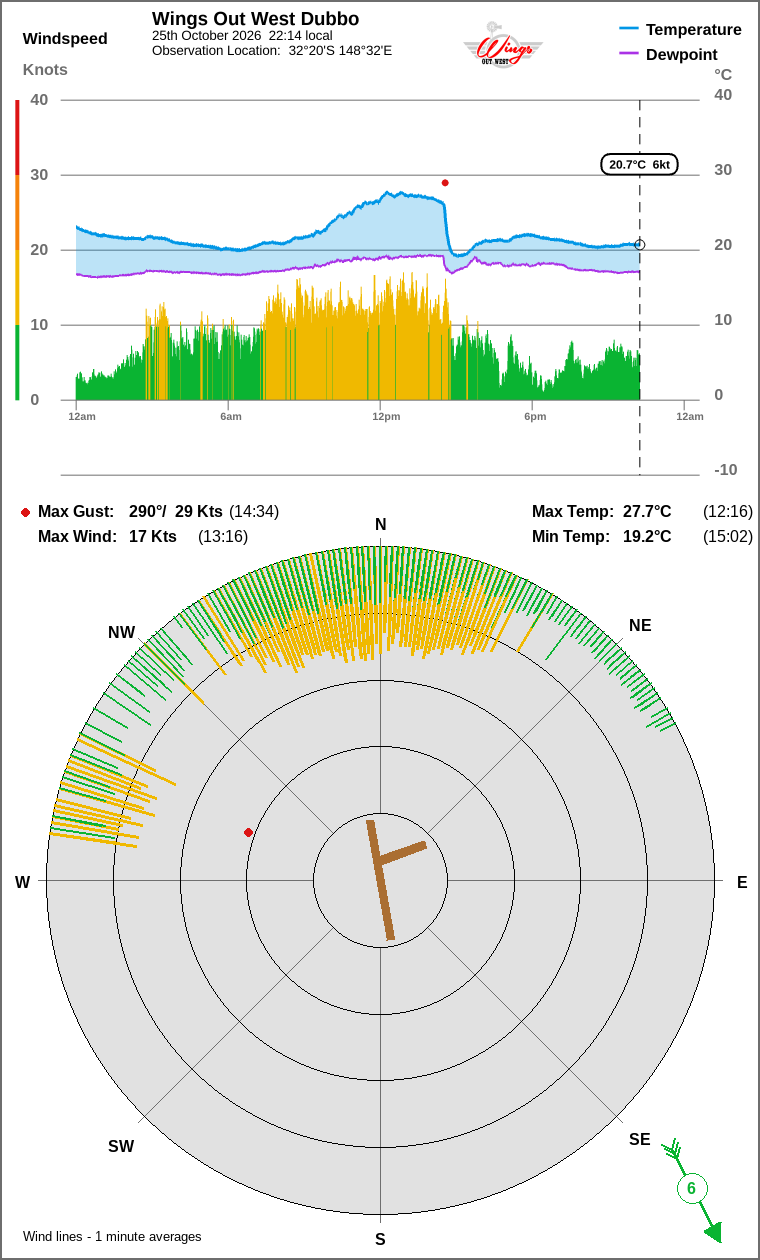
Task: Click the green wind arrow showing 6 knots
Action: 692,1189
